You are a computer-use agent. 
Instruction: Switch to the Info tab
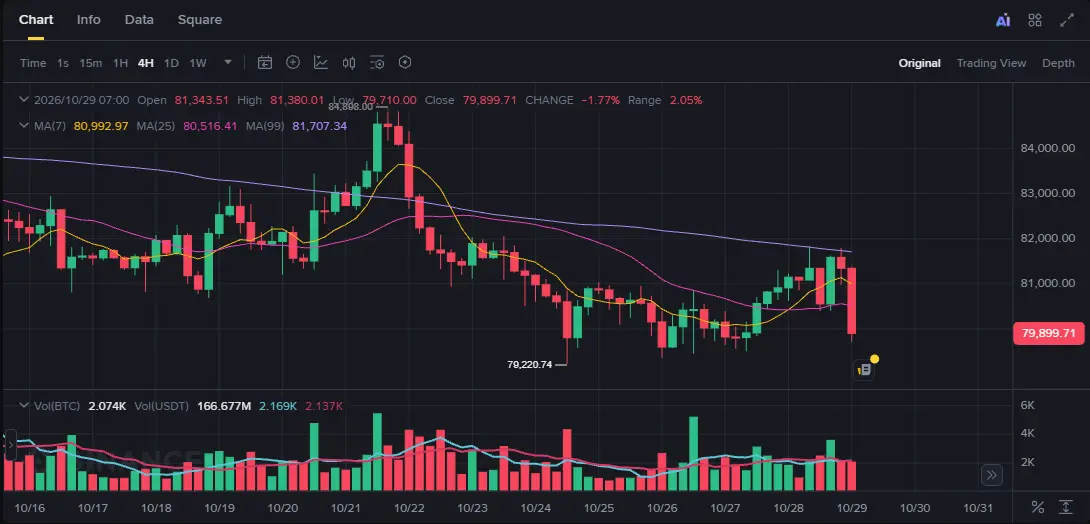pyautogui.click(x=88, y=19)
